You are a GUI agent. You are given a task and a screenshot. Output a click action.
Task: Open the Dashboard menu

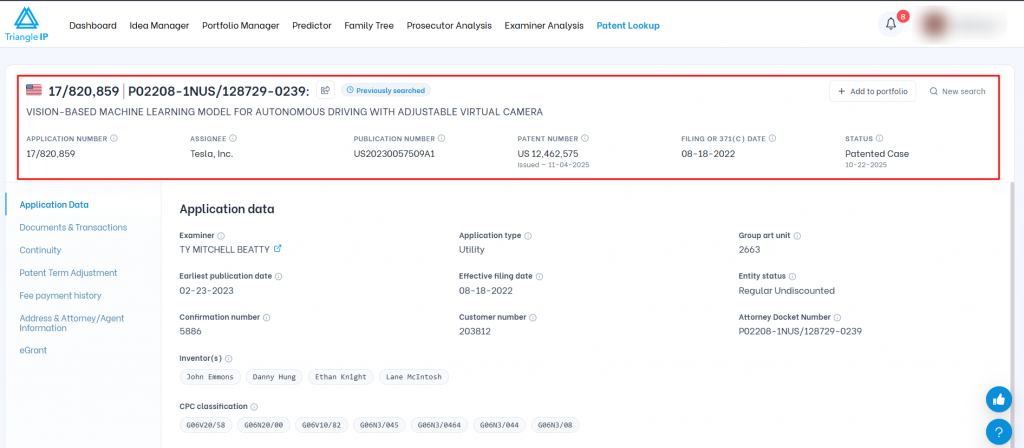93,25
